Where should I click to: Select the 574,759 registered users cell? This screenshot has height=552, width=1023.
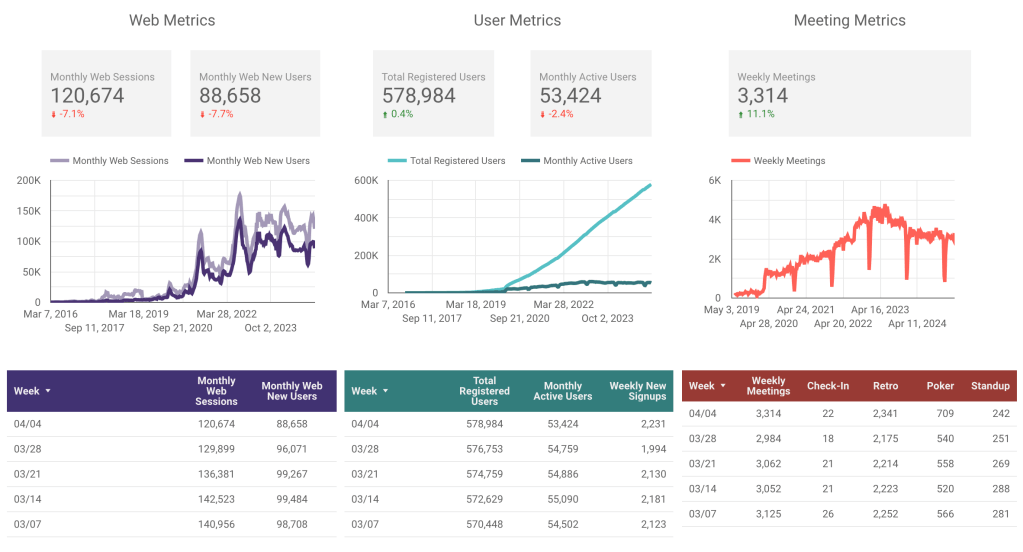coord(484,474)
